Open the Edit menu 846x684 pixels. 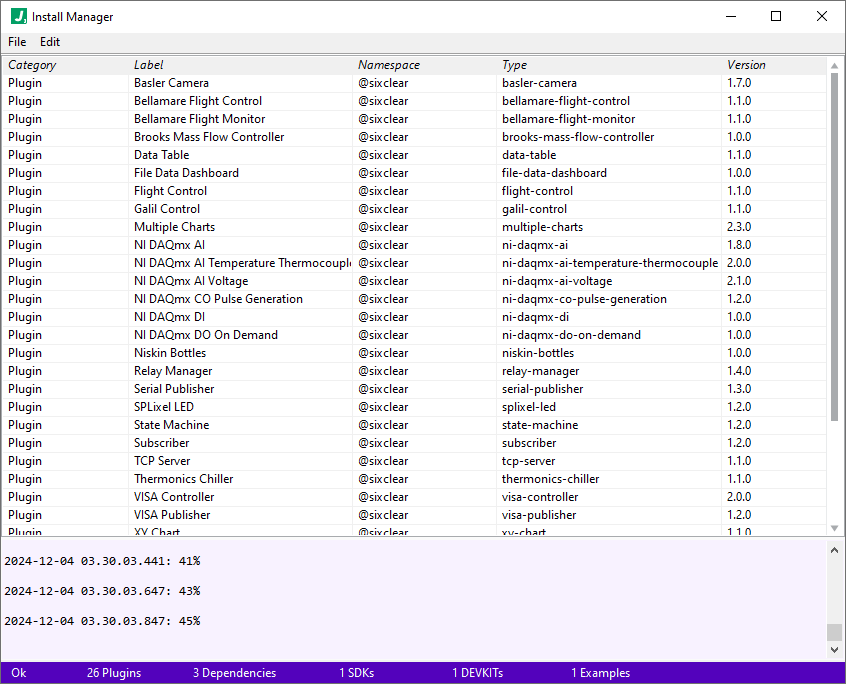49,42
